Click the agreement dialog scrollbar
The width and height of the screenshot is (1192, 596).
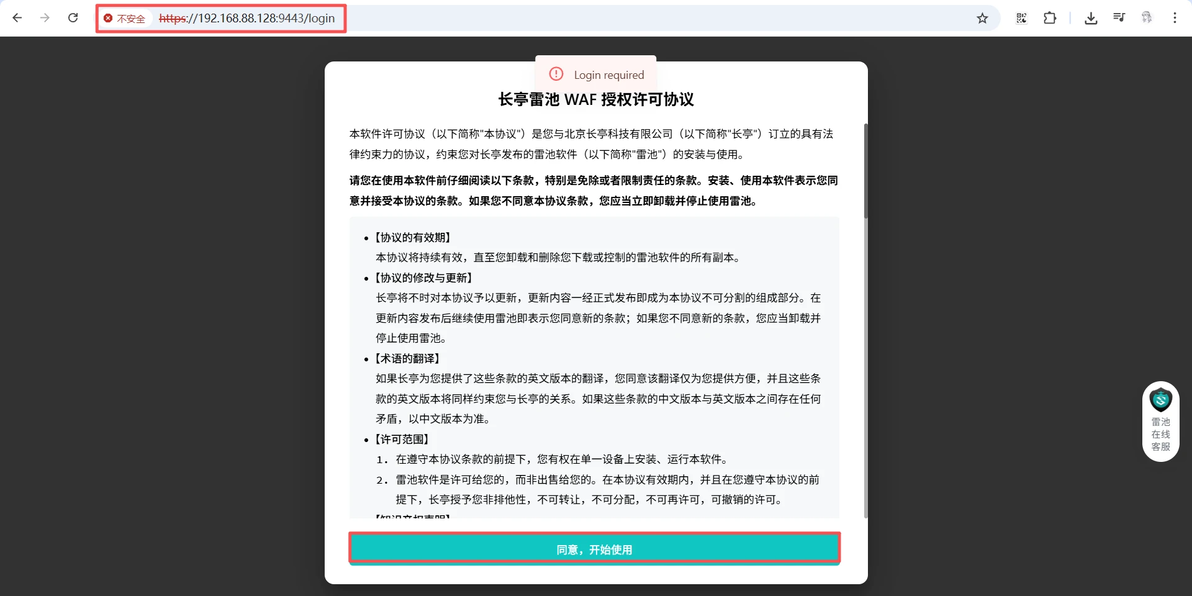(865, 171)
